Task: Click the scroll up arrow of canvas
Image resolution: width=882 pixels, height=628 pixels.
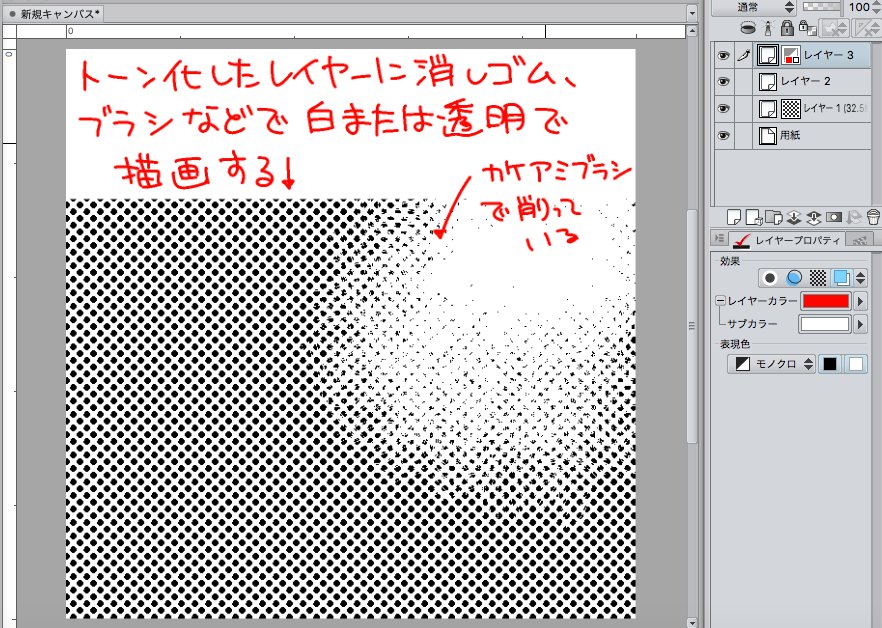Action: point(691,32)
